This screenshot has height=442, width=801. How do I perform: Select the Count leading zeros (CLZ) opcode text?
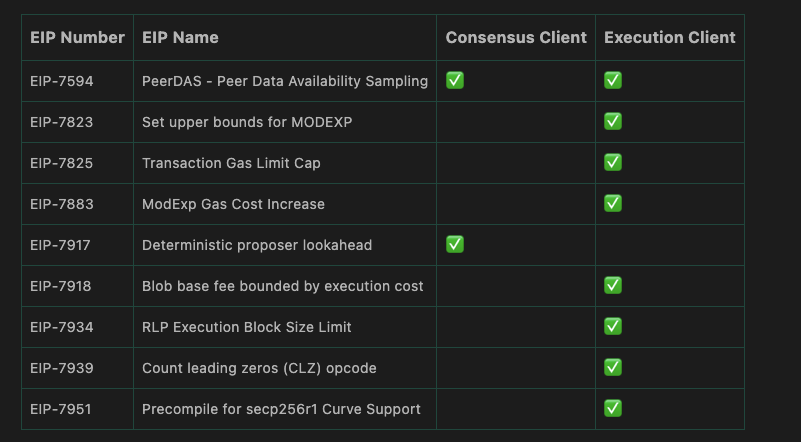(x=259, y=368)
